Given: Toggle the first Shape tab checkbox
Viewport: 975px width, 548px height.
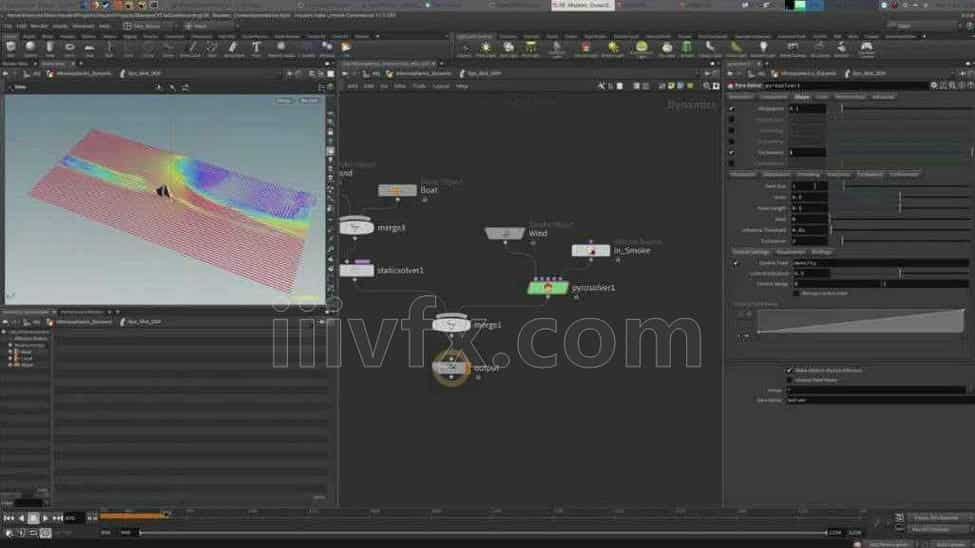Looking at the screenshot, I should 732,108.
